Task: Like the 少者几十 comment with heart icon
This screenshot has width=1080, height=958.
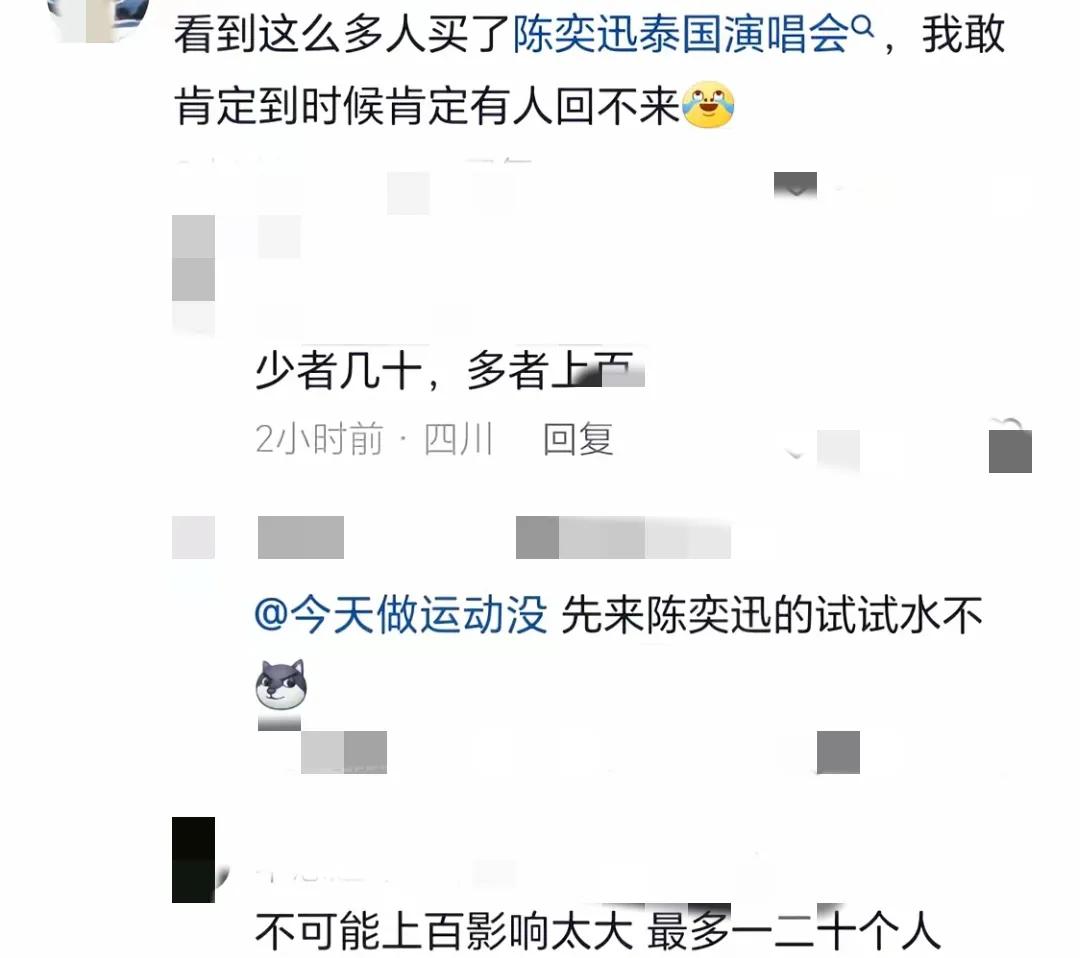Action: [x=1010, y=446]
